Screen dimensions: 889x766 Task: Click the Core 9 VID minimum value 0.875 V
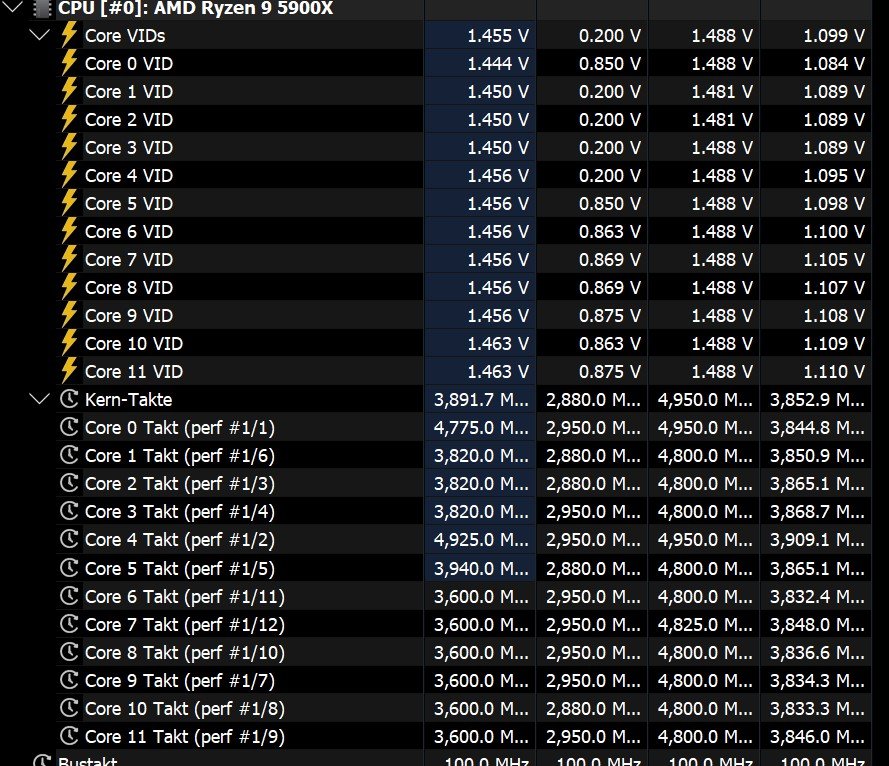coord(609,316)
